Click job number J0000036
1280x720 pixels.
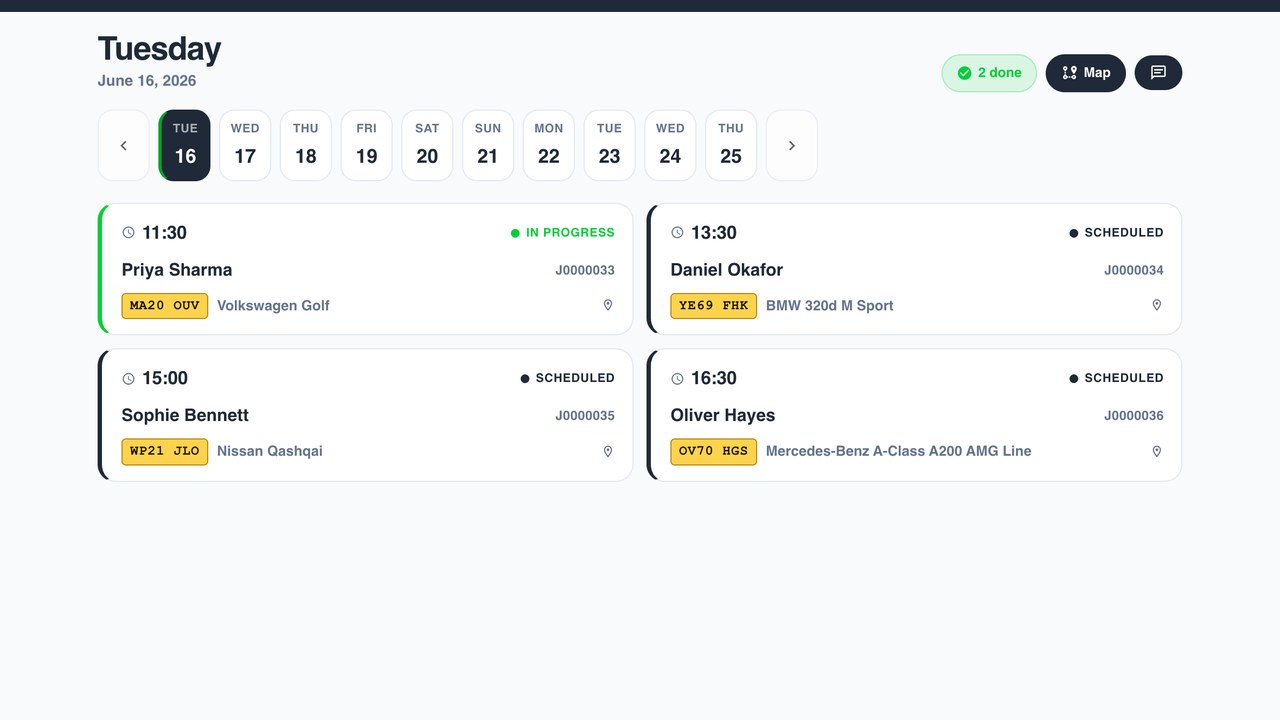pyautogui.click(x=1134, y=416)
